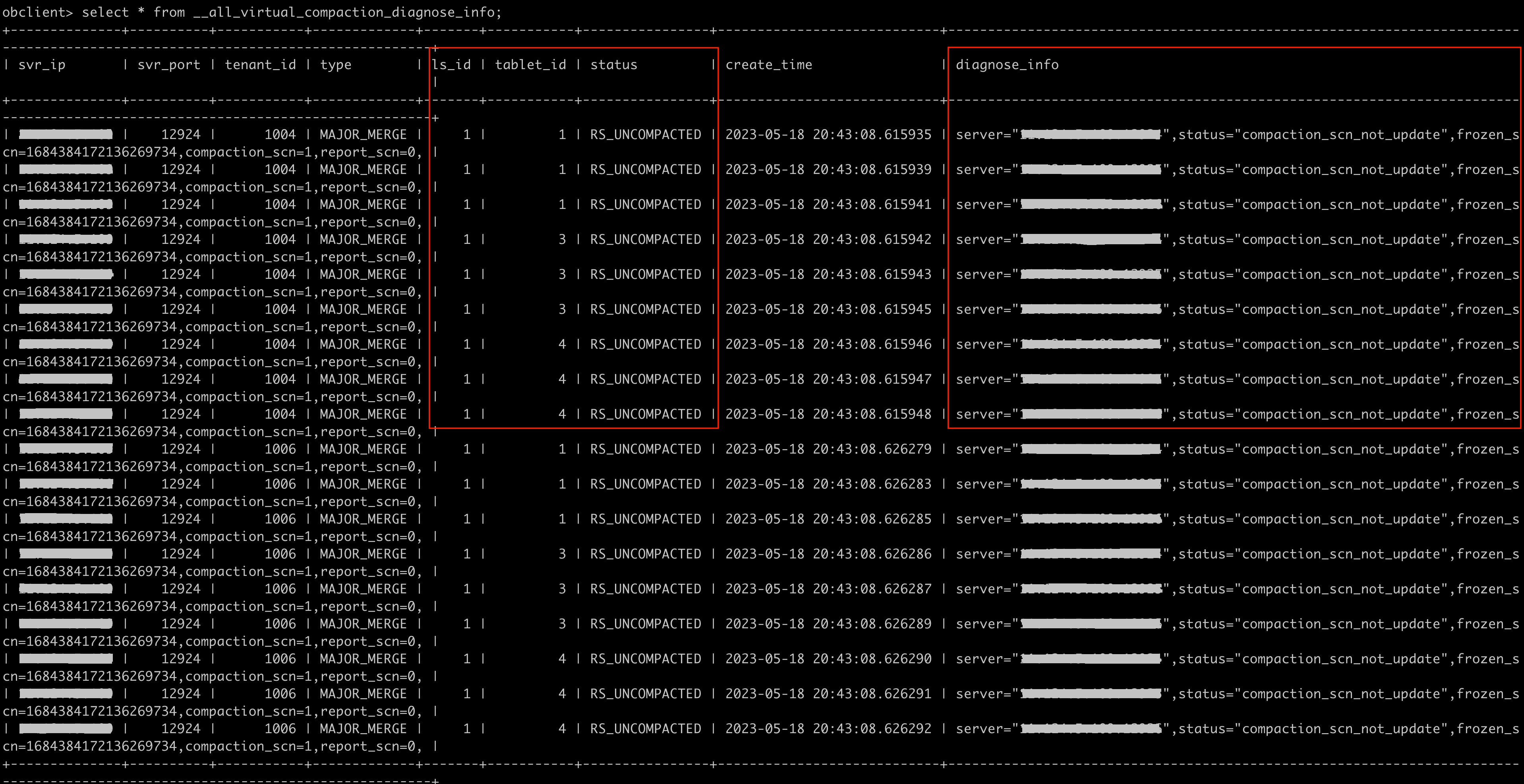Select timestamp 2023-05-18 20:43:08.615941
Screen dimensions: 1524x784
point(828,205)
